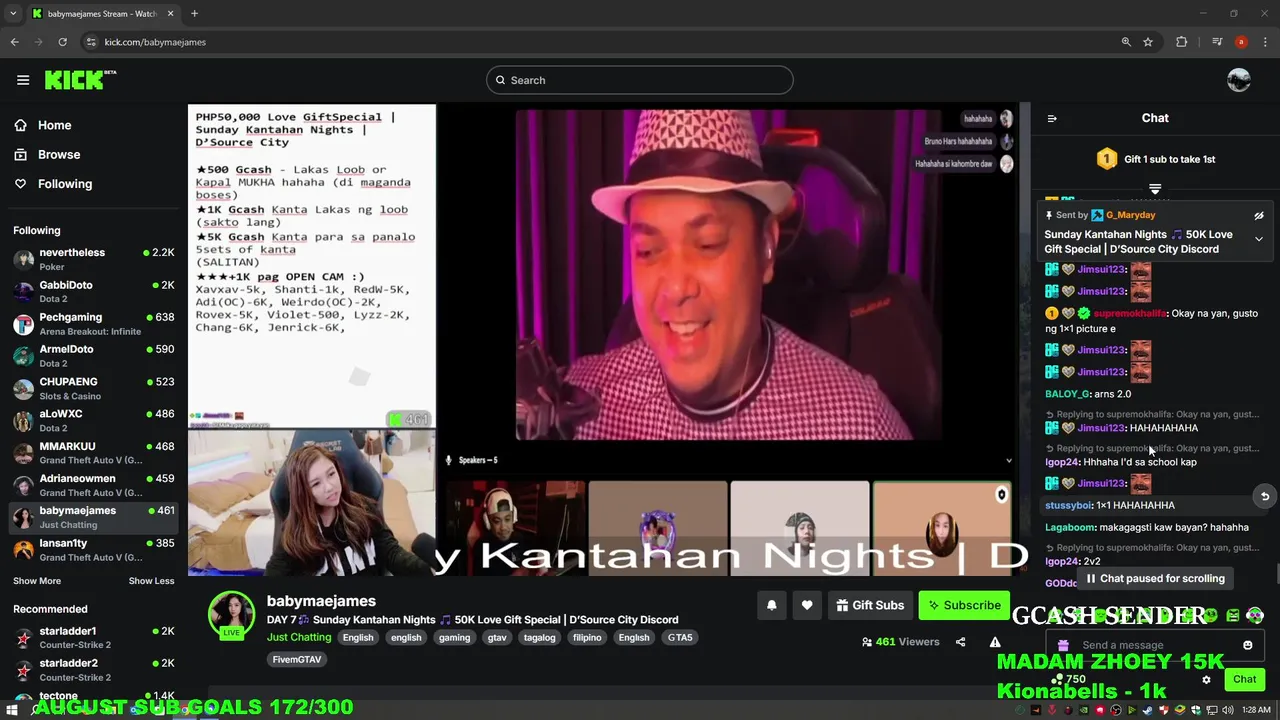Open the chat settings gear
Image resolution: width=1280 pixels, height=720 pixels.
tap(1206, 680)
